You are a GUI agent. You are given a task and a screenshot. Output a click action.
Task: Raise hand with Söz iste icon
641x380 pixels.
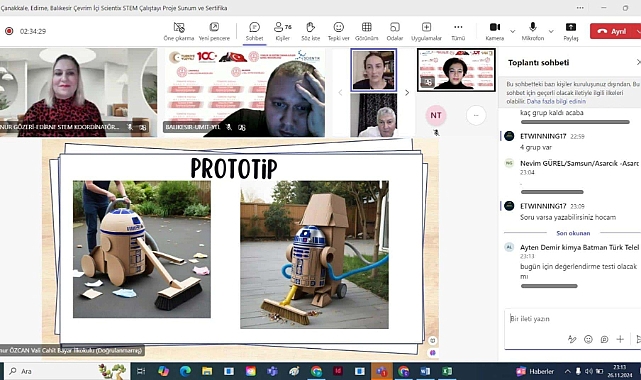click(x=311, y=31)
